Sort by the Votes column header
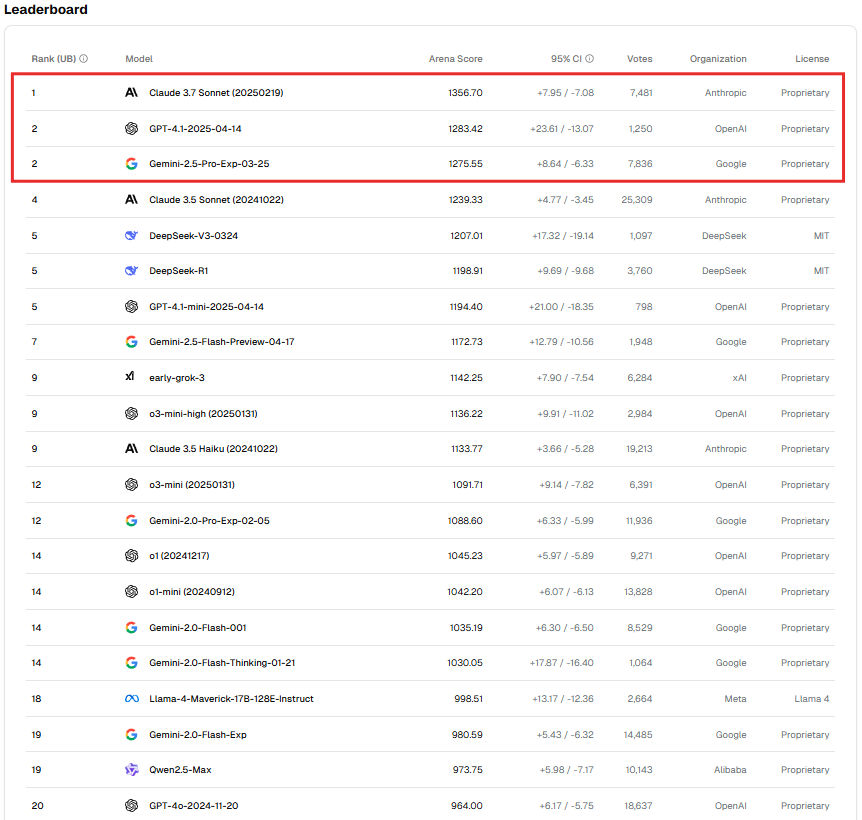The image size is (862, 820). click(x=640, y=59)
